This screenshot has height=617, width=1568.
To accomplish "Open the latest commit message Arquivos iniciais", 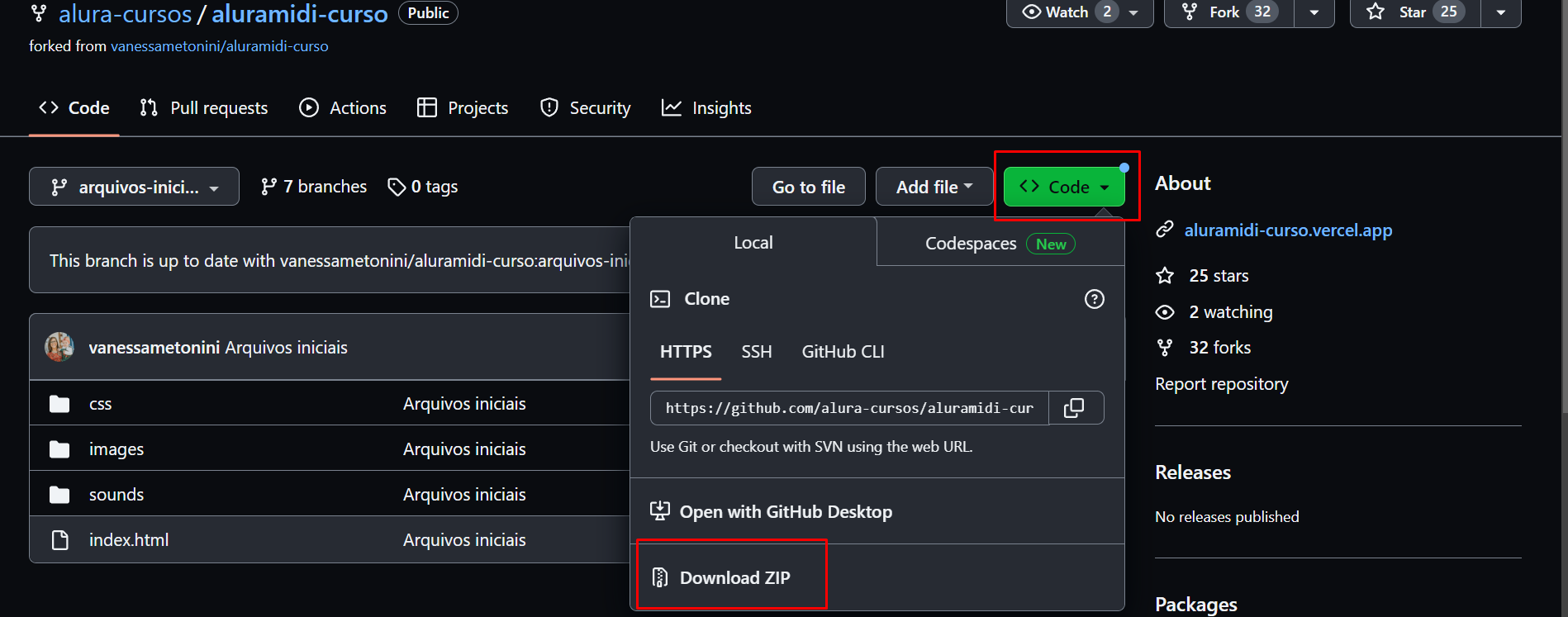I will click(x=287, y=348).
